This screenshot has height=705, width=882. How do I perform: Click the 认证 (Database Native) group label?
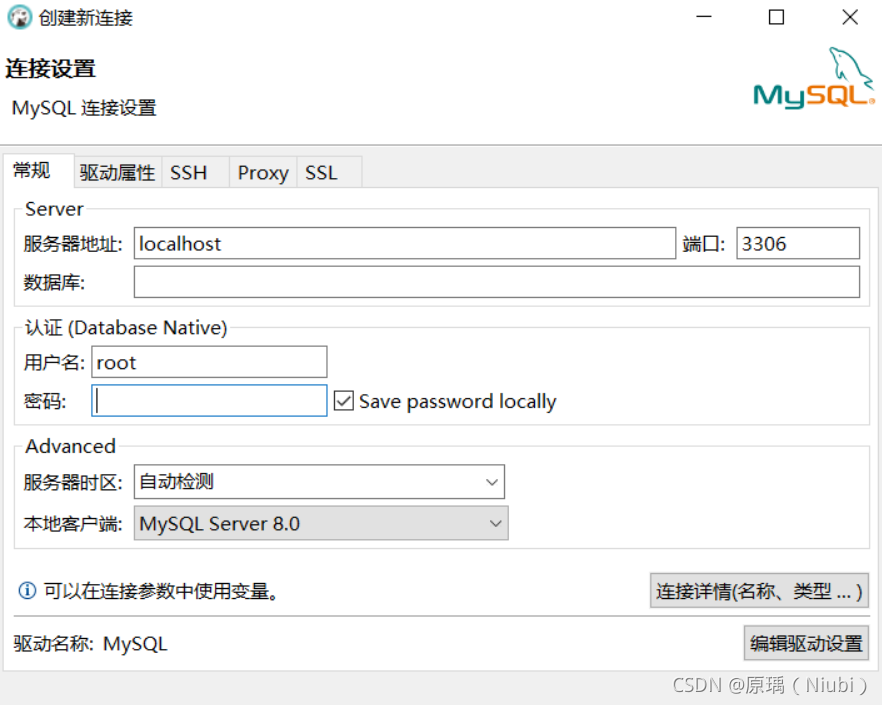point(126,327)
